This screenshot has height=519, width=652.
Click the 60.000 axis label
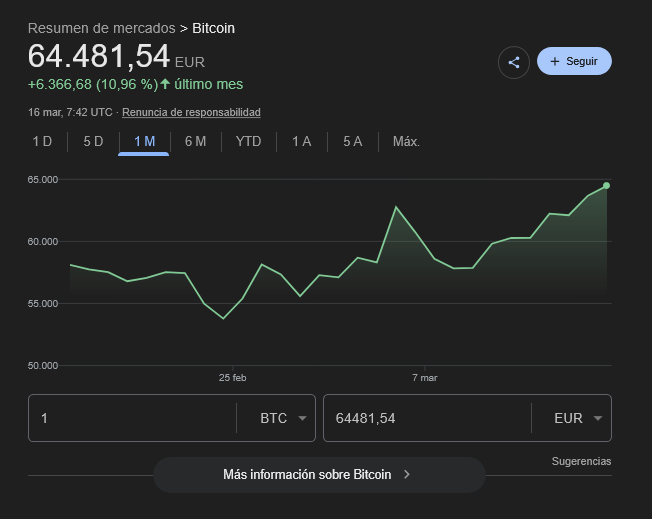[x=43, y=242]
